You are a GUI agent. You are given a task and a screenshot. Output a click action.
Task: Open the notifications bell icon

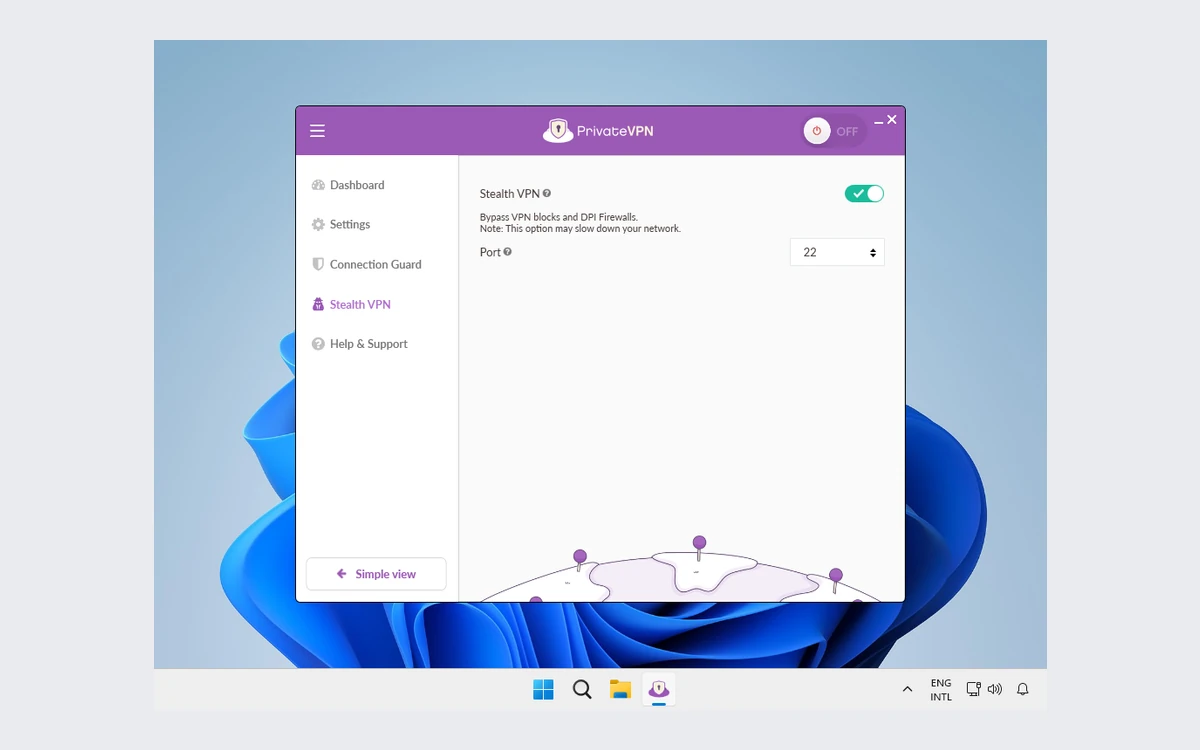tap(1023, 689)
